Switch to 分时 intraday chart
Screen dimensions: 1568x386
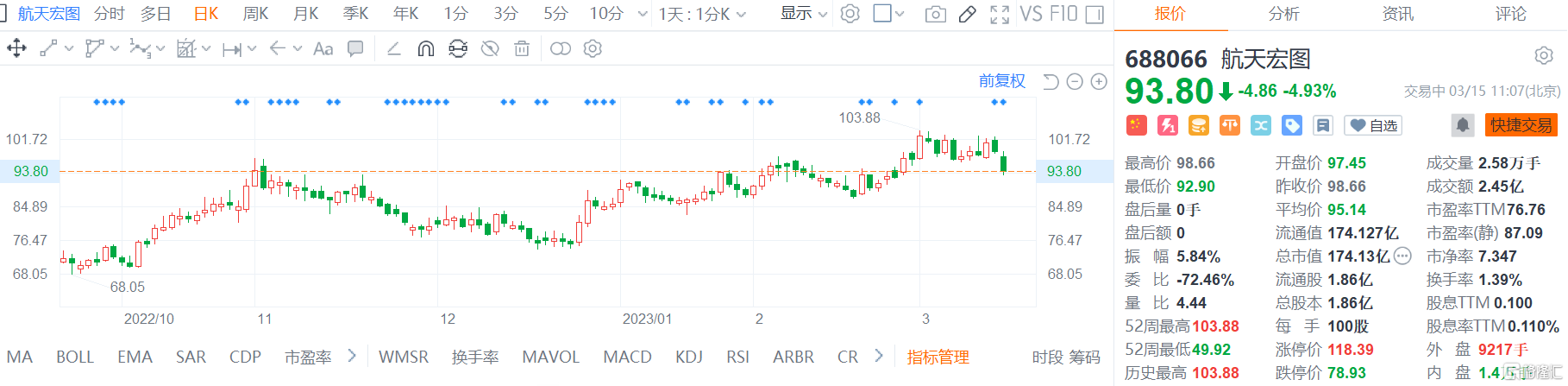pos(110,14)
